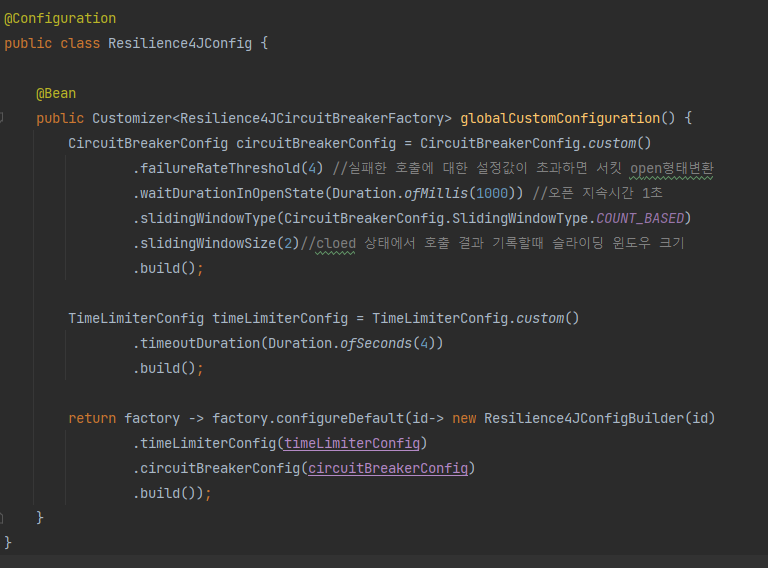Click the failureRateThreshold method call
768x568 pixels.
(220, 168)
